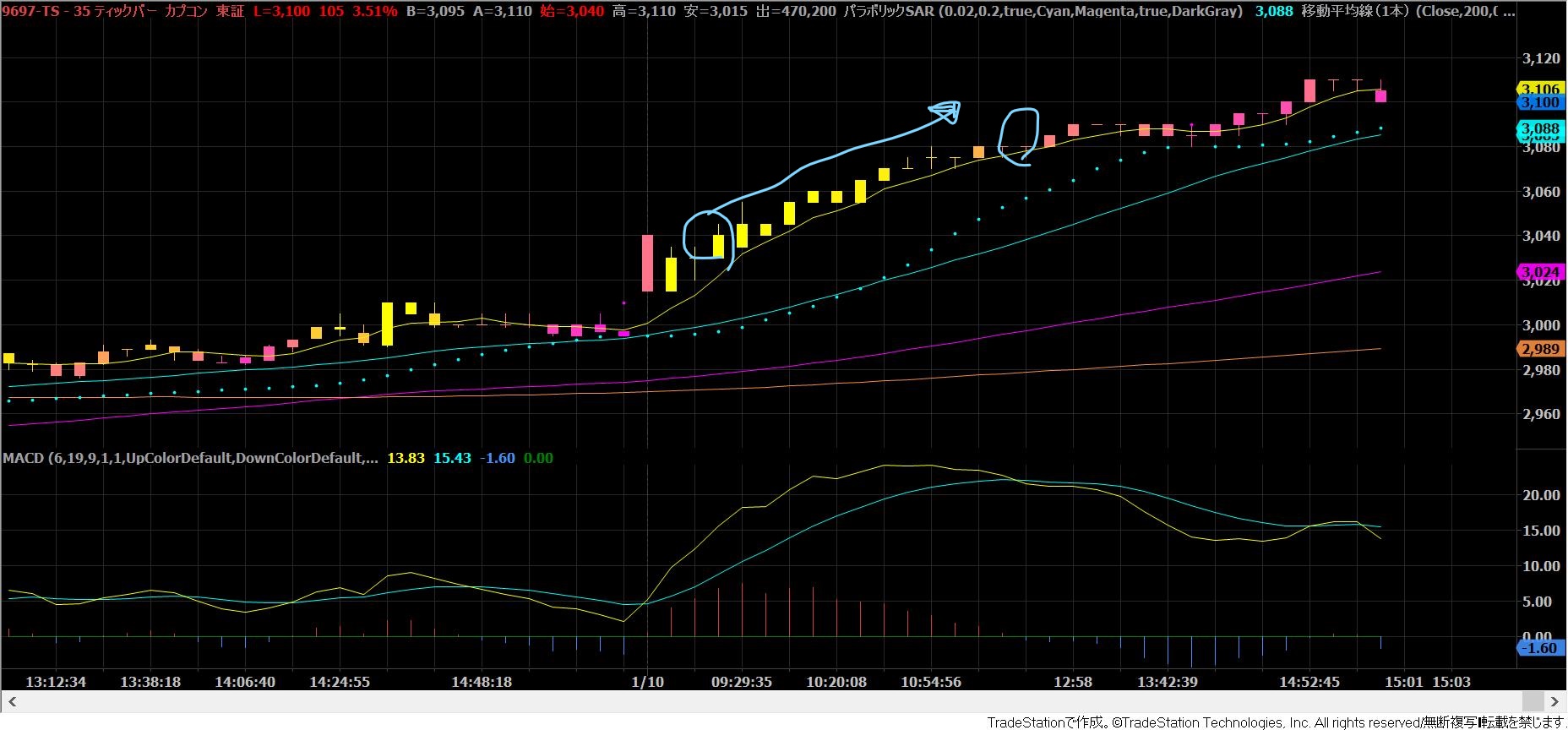Click the price change value '105' in the header
The width and height of the screenshot is (1568, 730).
coord(331,11)
